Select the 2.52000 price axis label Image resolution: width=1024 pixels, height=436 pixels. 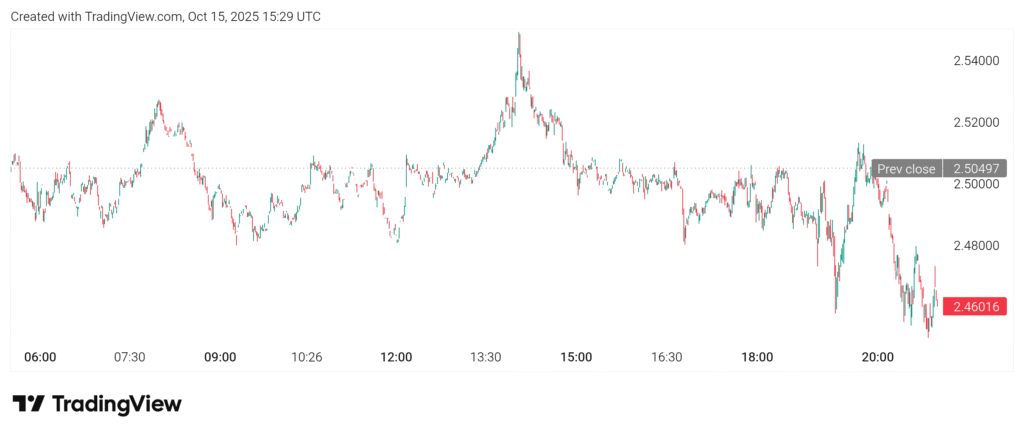tap(977, 123)
